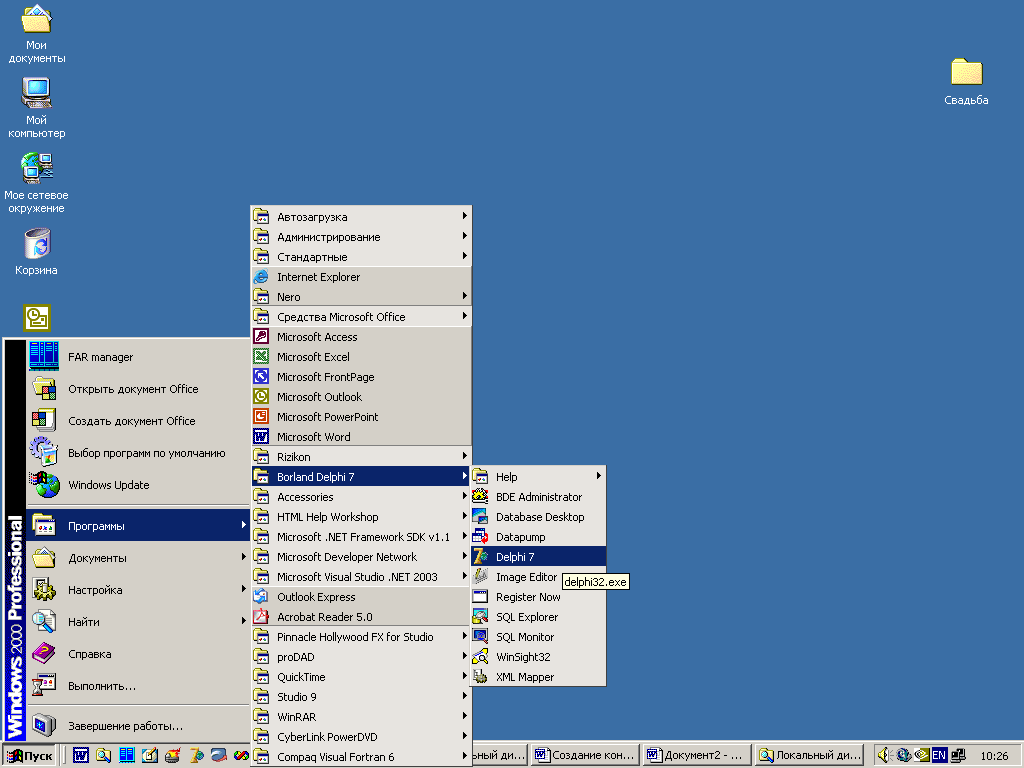Open Image Editor icon in submenu
The width and height of the screenshot is (1024, 768).
tap(480, 577)
